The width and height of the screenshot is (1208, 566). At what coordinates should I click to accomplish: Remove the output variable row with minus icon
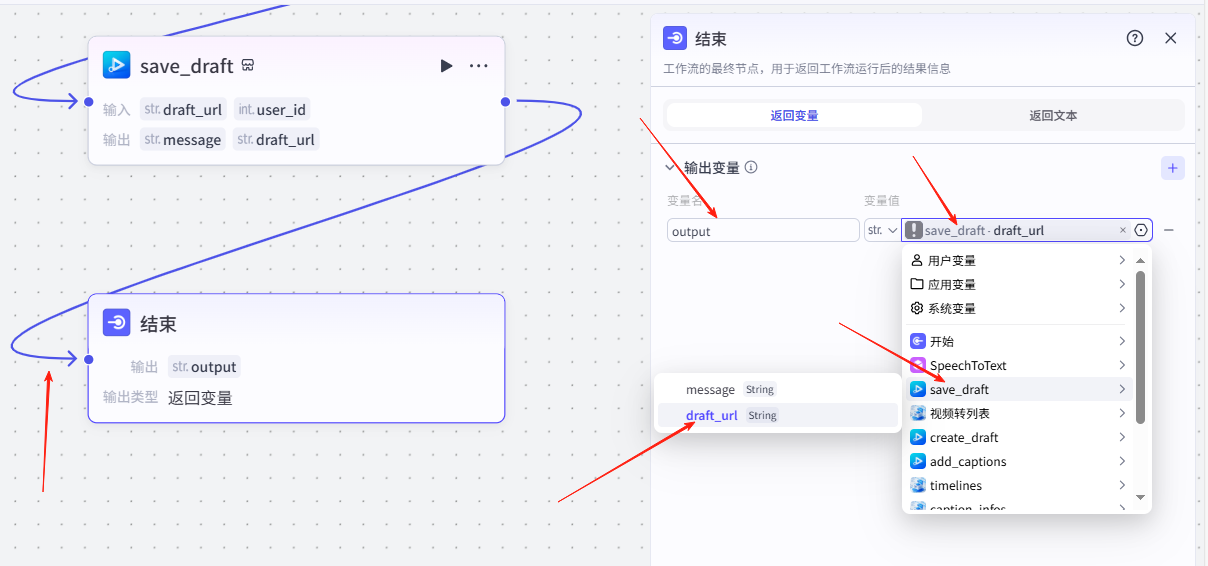(1168, 230)
